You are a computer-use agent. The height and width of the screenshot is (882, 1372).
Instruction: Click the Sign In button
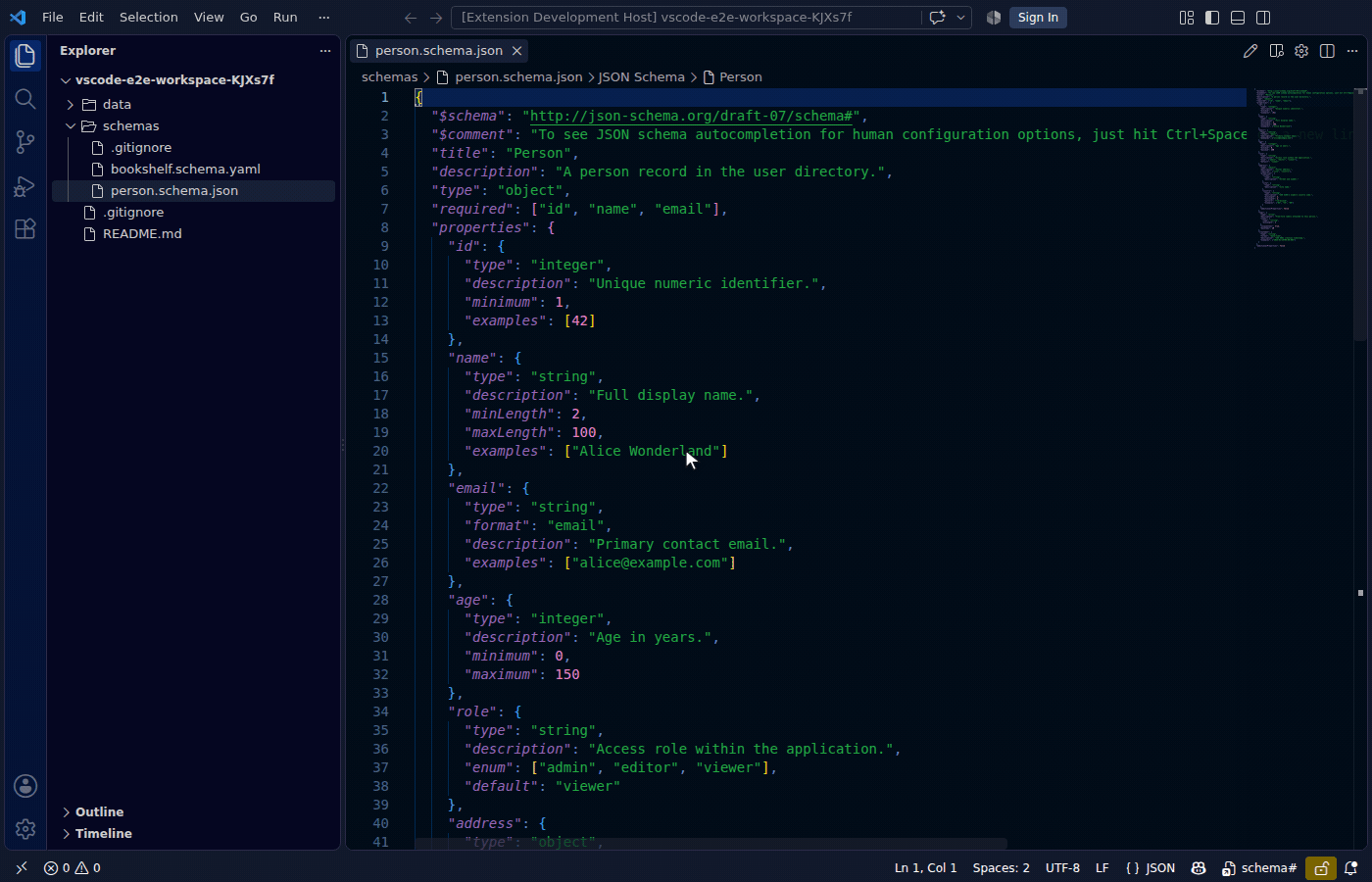tap(1038, 18)
